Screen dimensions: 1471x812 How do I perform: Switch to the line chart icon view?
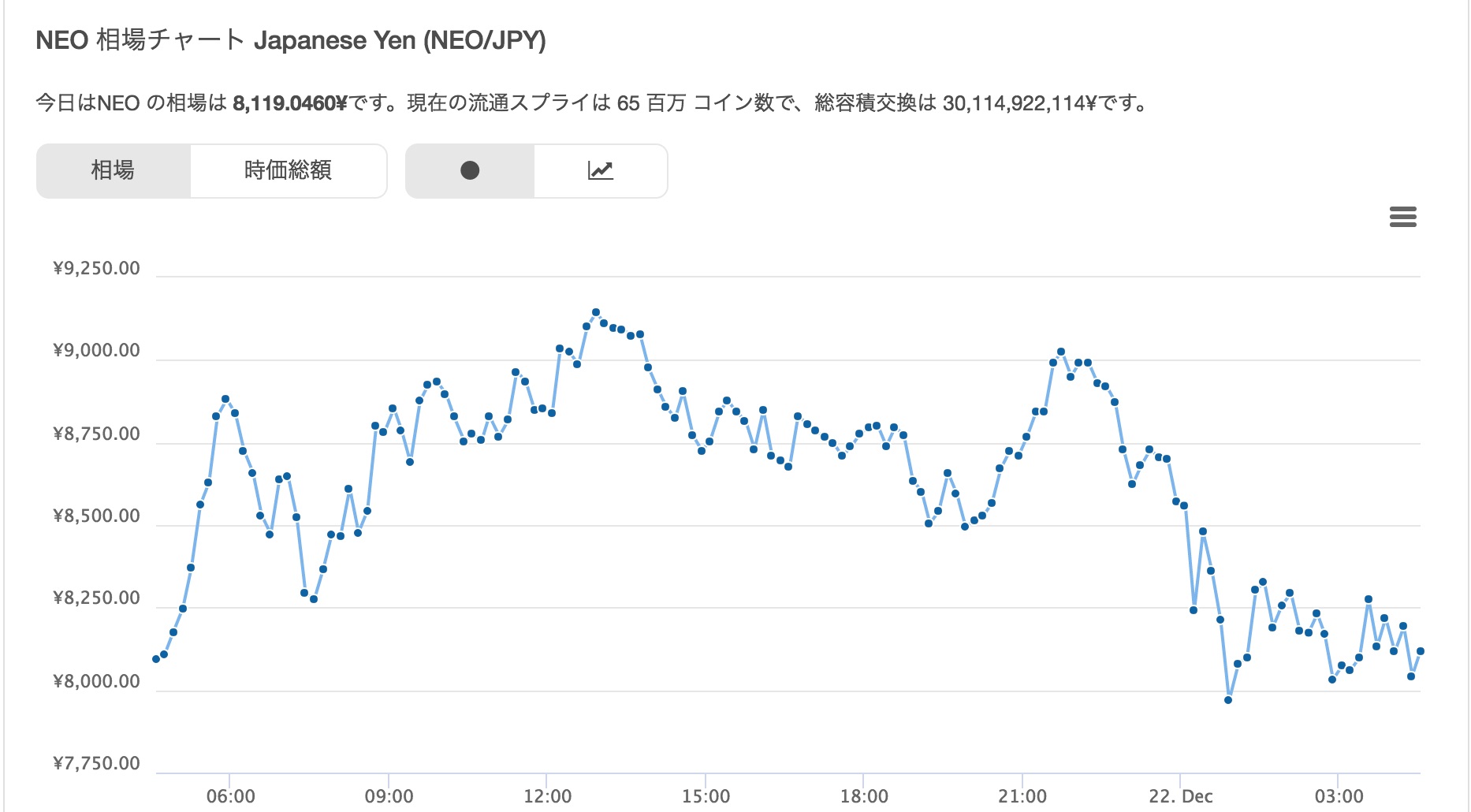[600, 170]
